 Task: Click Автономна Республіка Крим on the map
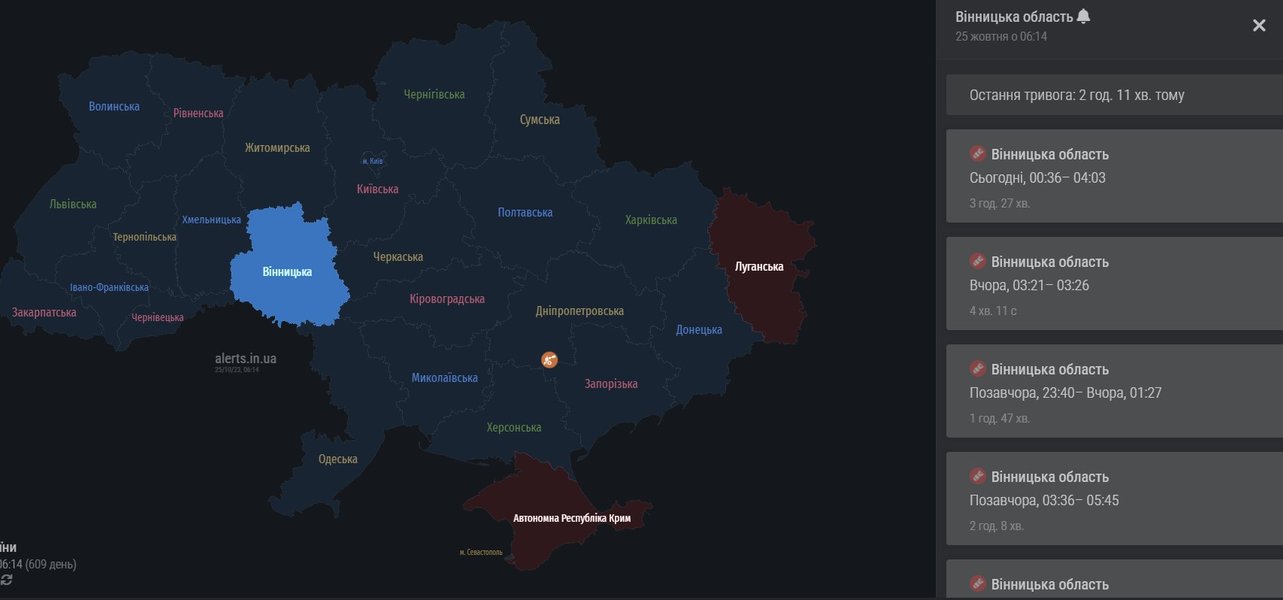tap(571, 518)
